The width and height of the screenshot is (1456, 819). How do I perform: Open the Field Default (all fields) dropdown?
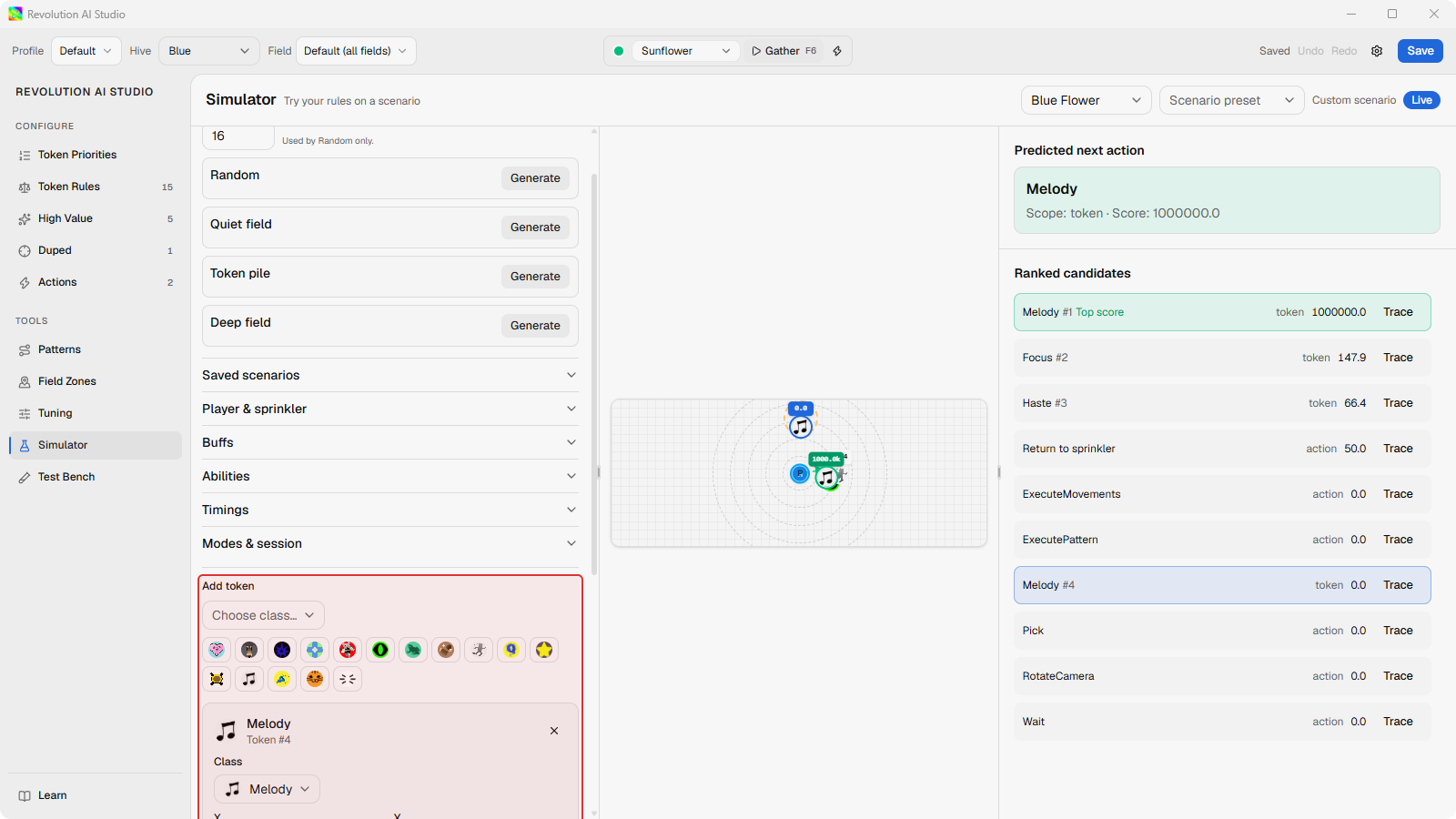[356, 51]
